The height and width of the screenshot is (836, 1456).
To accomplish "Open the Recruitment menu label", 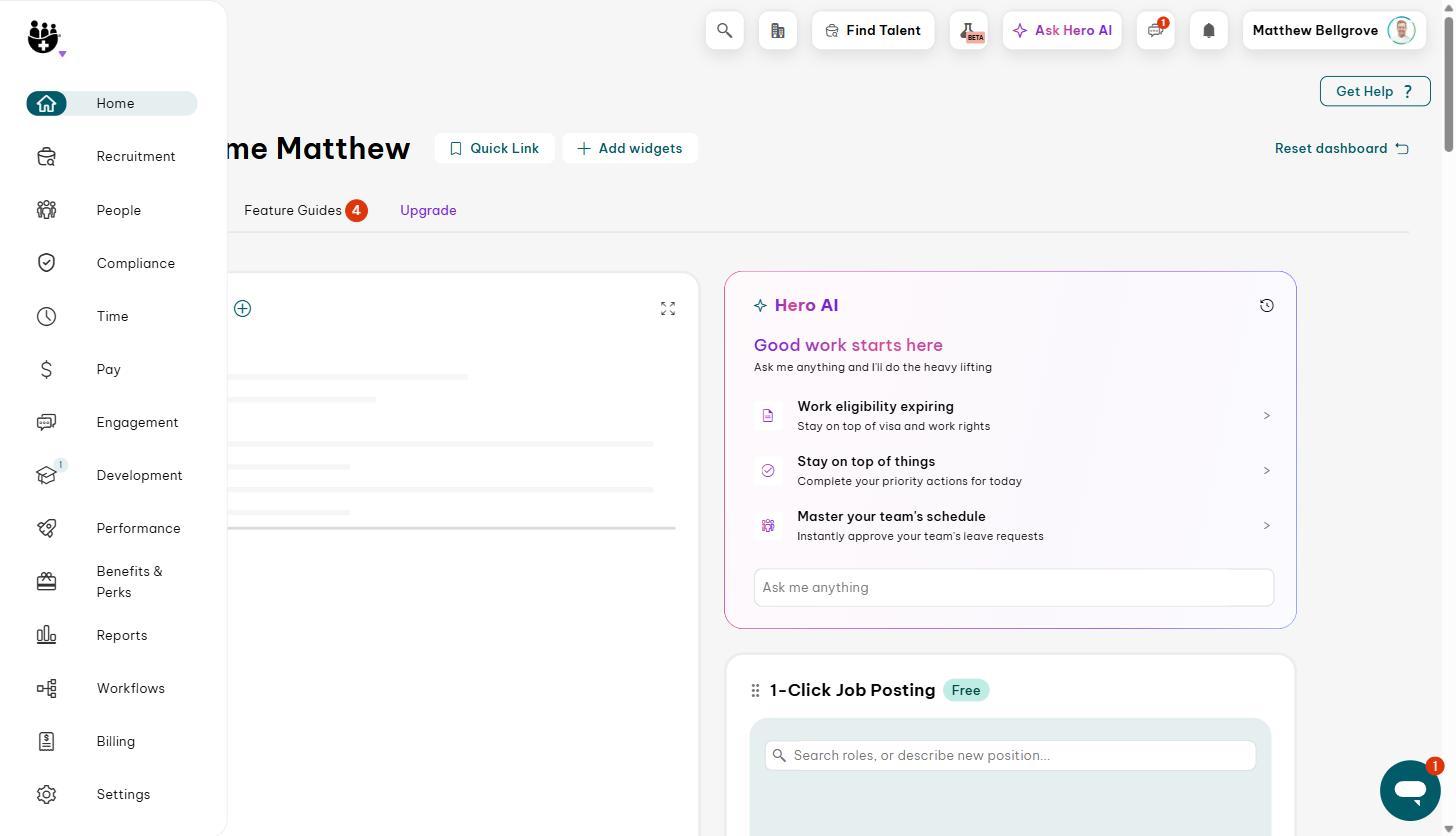I will pyautogui.click(x=136, y=156).
